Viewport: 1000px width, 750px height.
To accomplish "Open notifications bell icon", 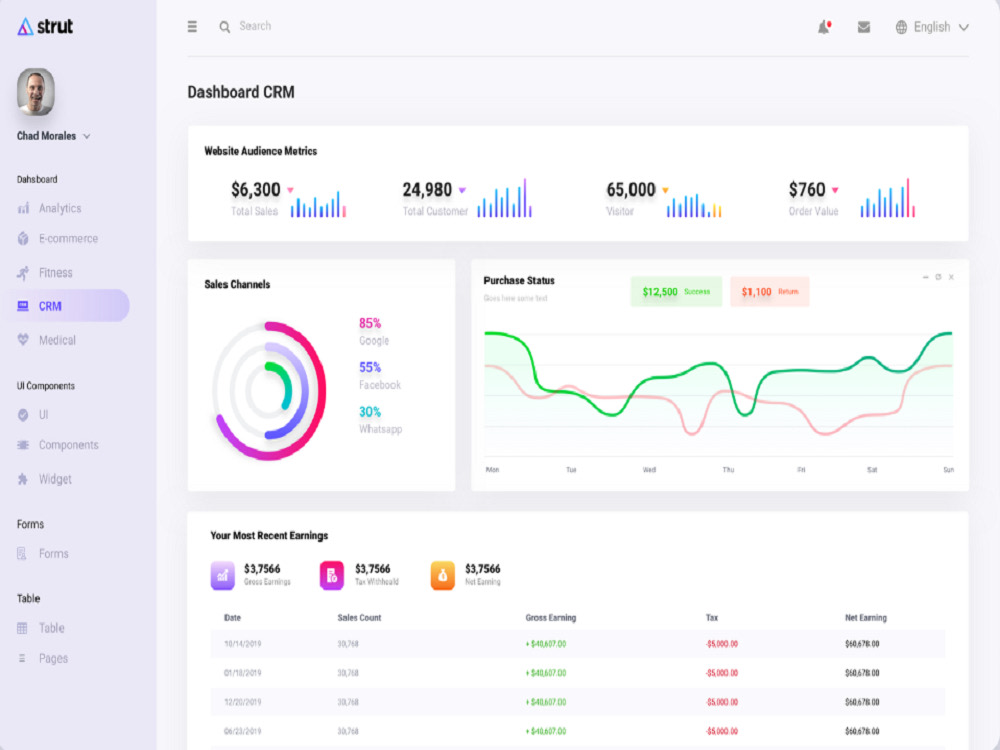I will pos(824,27).
